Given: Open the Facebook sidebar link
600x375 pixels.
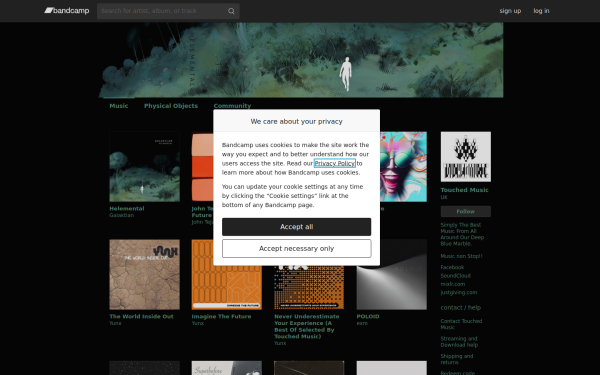Looking at the screenshot, I should coord(452,267).
